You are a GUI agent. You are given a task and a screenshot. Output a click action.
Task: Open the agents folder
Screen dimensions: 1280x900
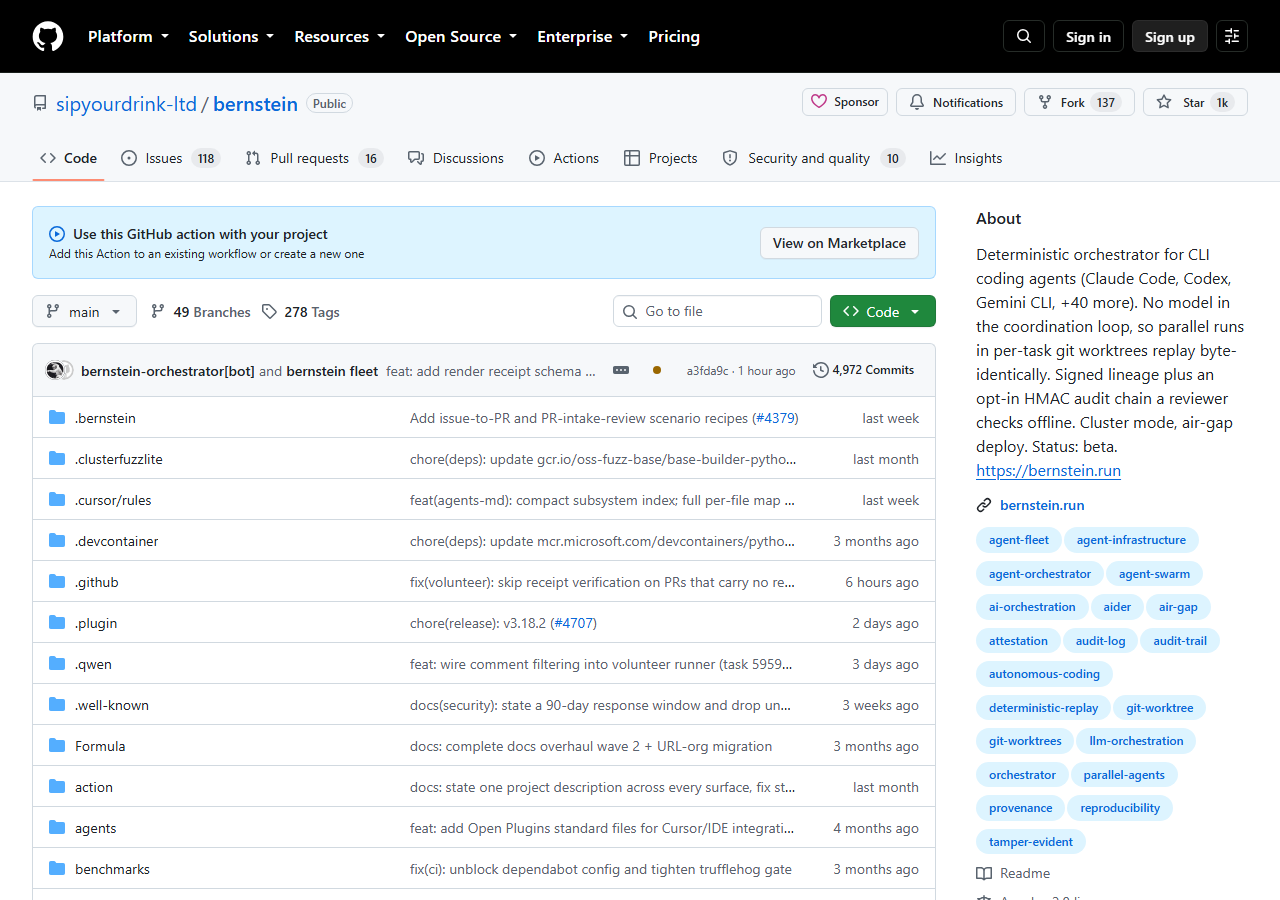[x=96, y=828]
